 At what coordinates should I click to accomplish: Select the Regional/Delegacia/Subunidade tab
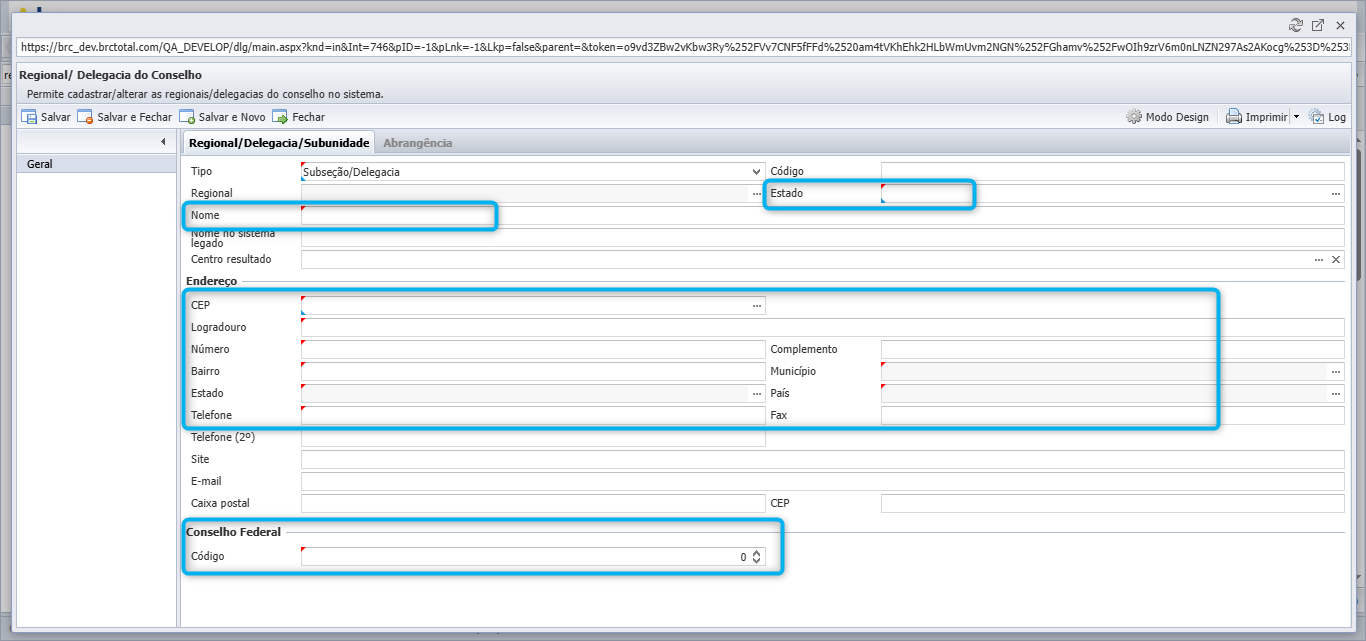pyautogui.click(x=279, y=143)
